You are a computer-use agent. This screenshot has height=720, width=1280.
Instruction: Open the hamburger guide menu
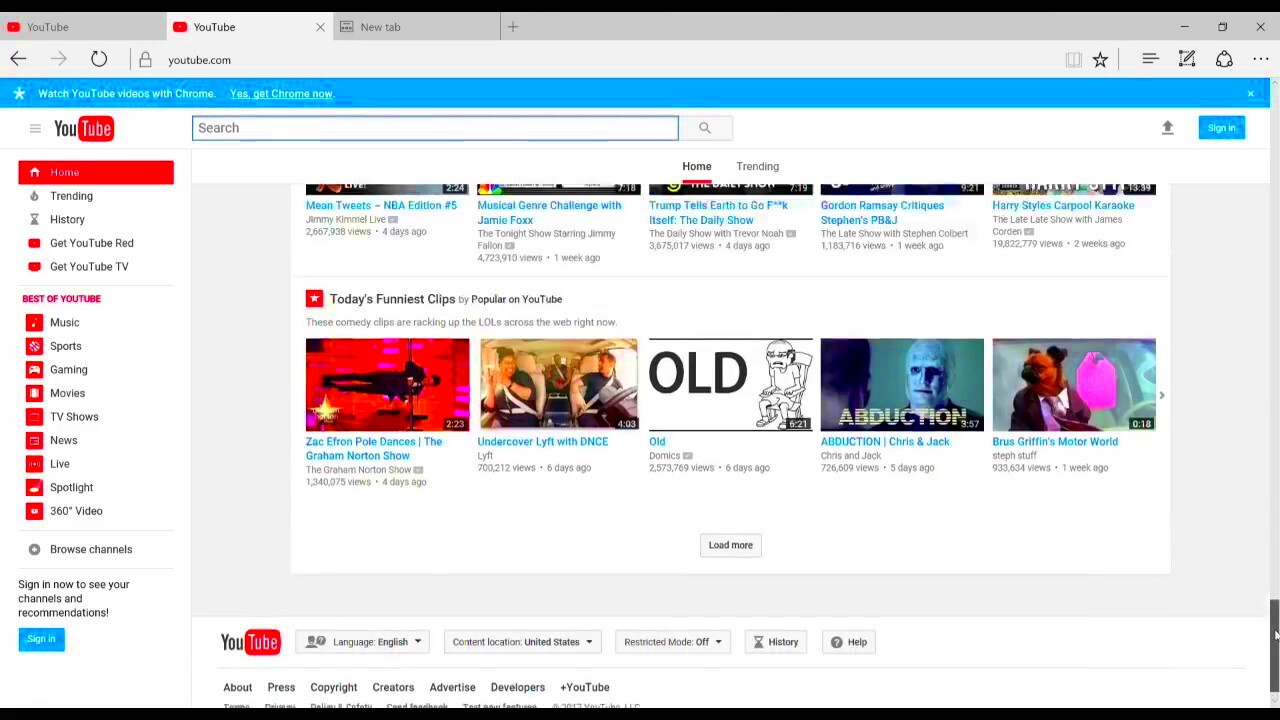tap(35, 128)
